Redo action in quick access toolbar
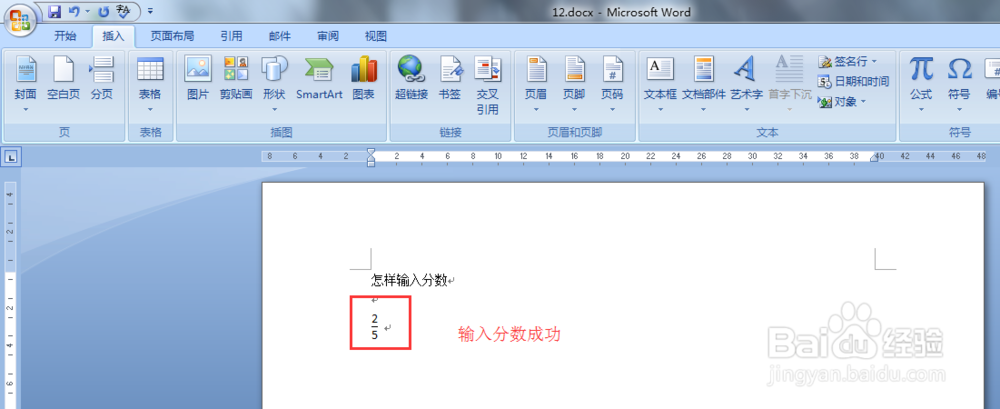The image size is (1000, 409). (x=104, y=11)
